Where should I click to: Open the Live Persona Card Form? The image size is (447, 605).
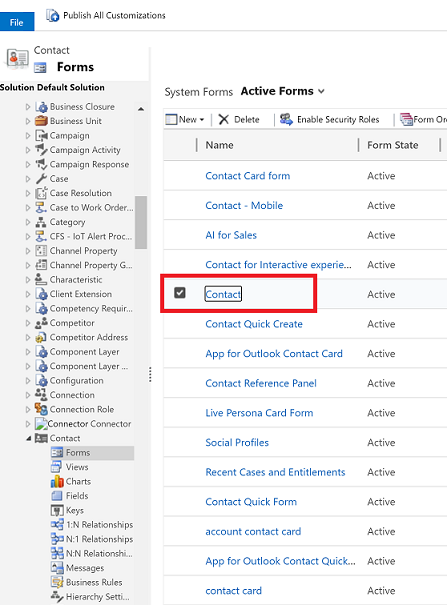259,413
